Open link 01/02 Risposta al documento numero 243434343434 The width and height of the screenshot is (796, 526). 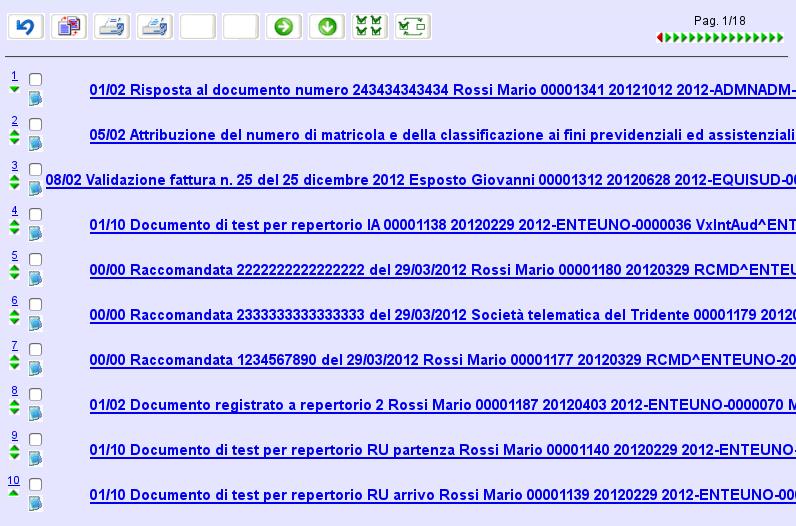(x=443, y=90)
